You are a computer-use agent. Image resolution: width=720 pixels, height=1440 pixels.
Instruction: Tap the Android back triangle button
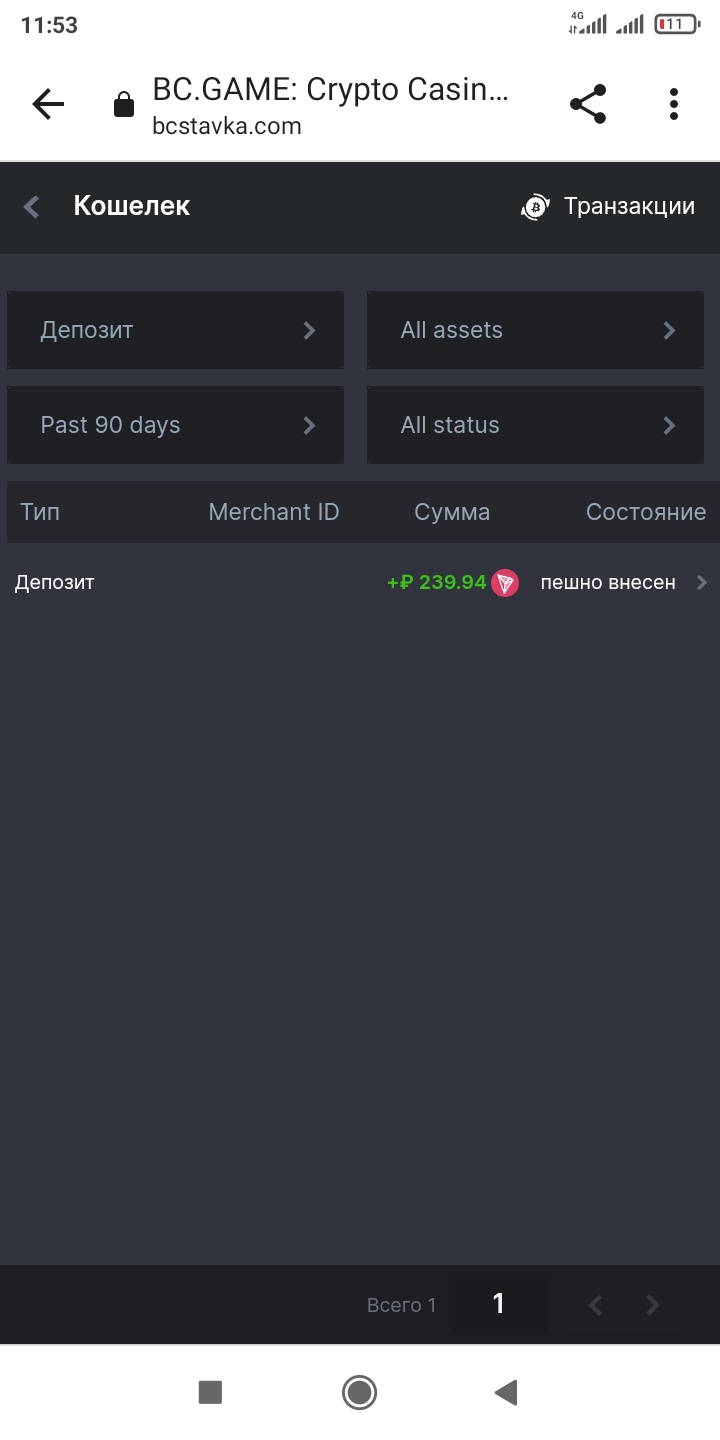[x=506, y=1392]
